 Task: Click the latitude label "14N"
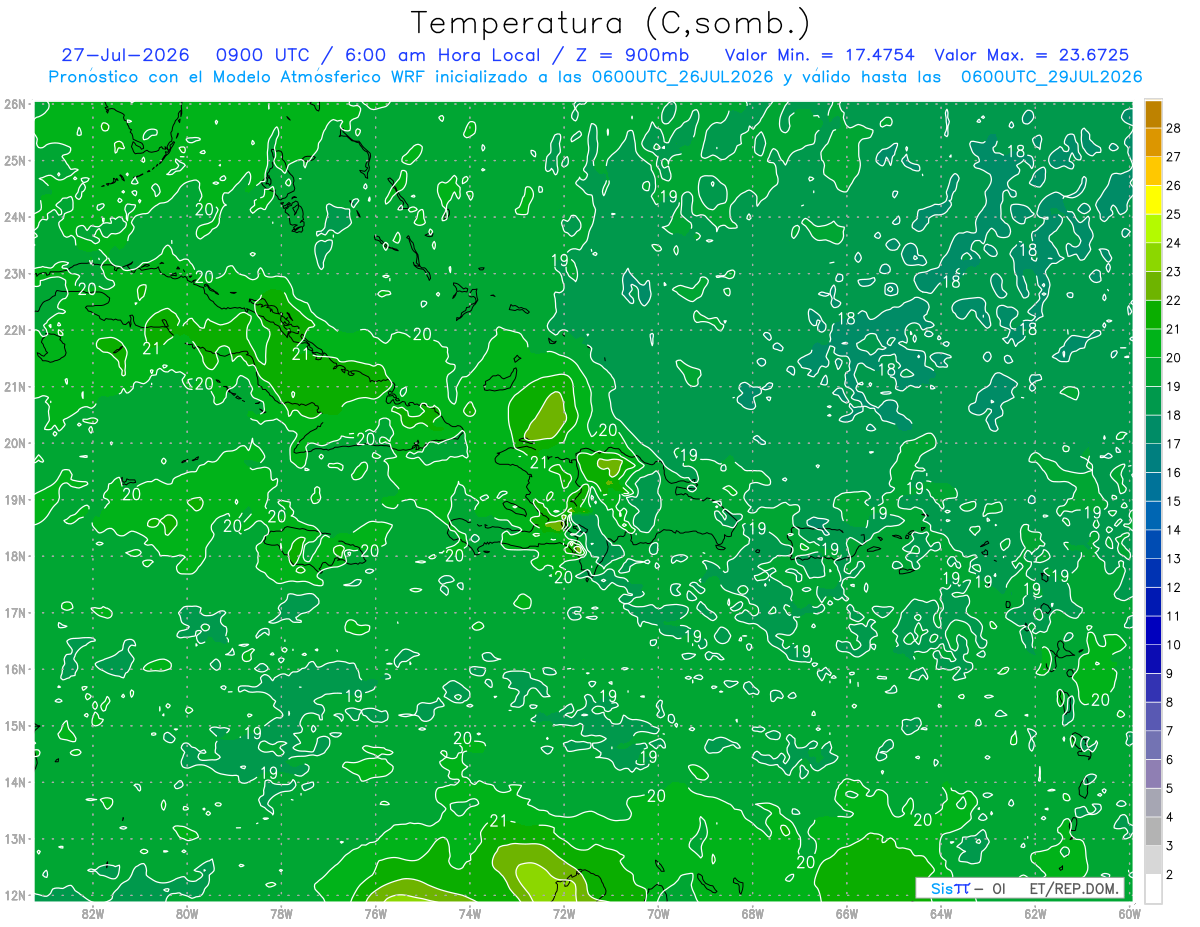pyautogui.click(x=15, y=782)
